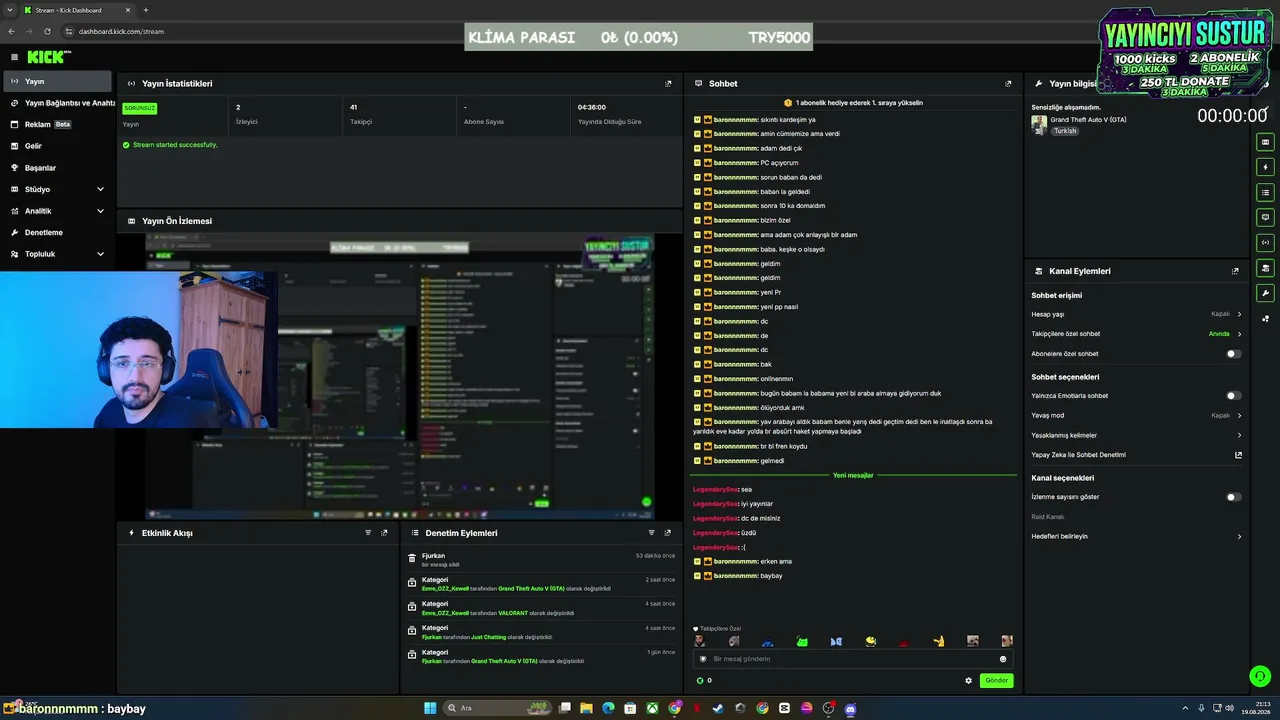Filter the Denetim Eylemleri list

(x=651, y=533)
